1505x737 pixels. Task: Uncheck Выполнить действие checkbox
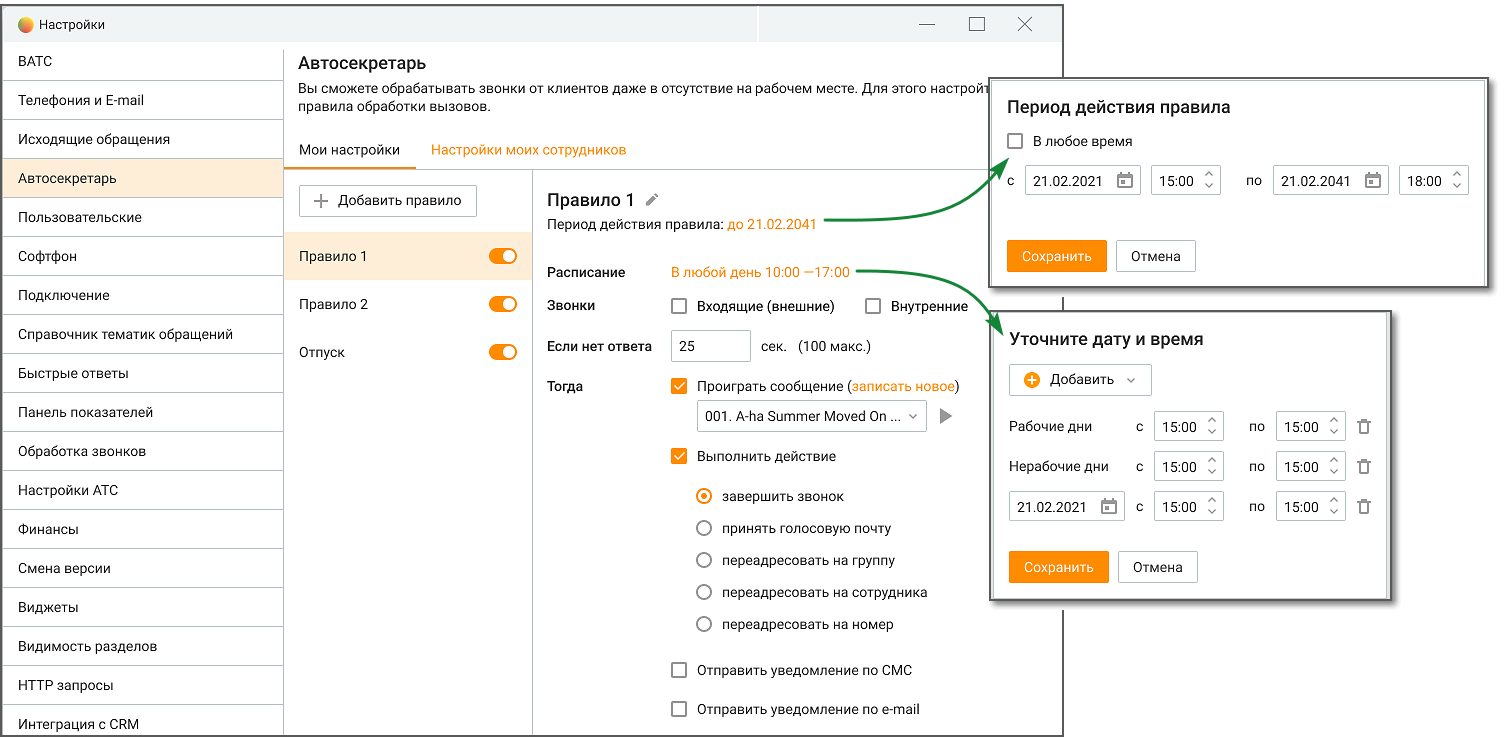(679, 456)
